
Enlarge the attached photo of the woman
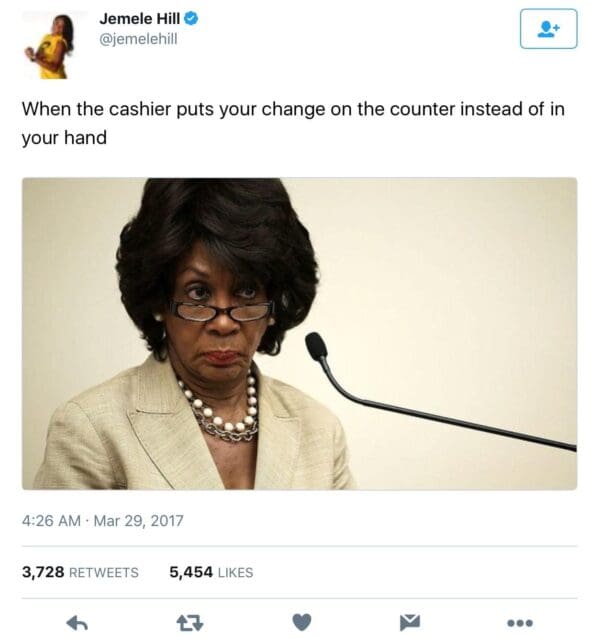[300, 334]
